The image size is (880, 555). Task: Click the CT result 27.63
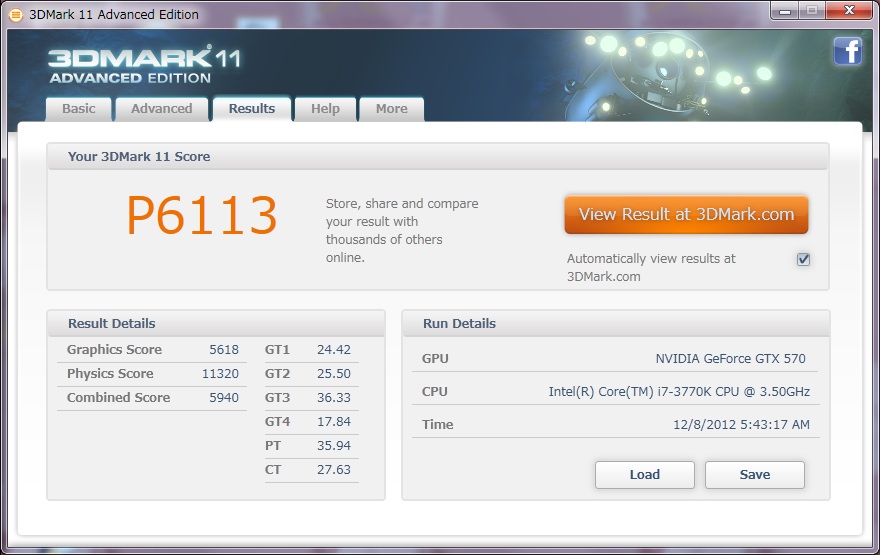click(334, 470)
